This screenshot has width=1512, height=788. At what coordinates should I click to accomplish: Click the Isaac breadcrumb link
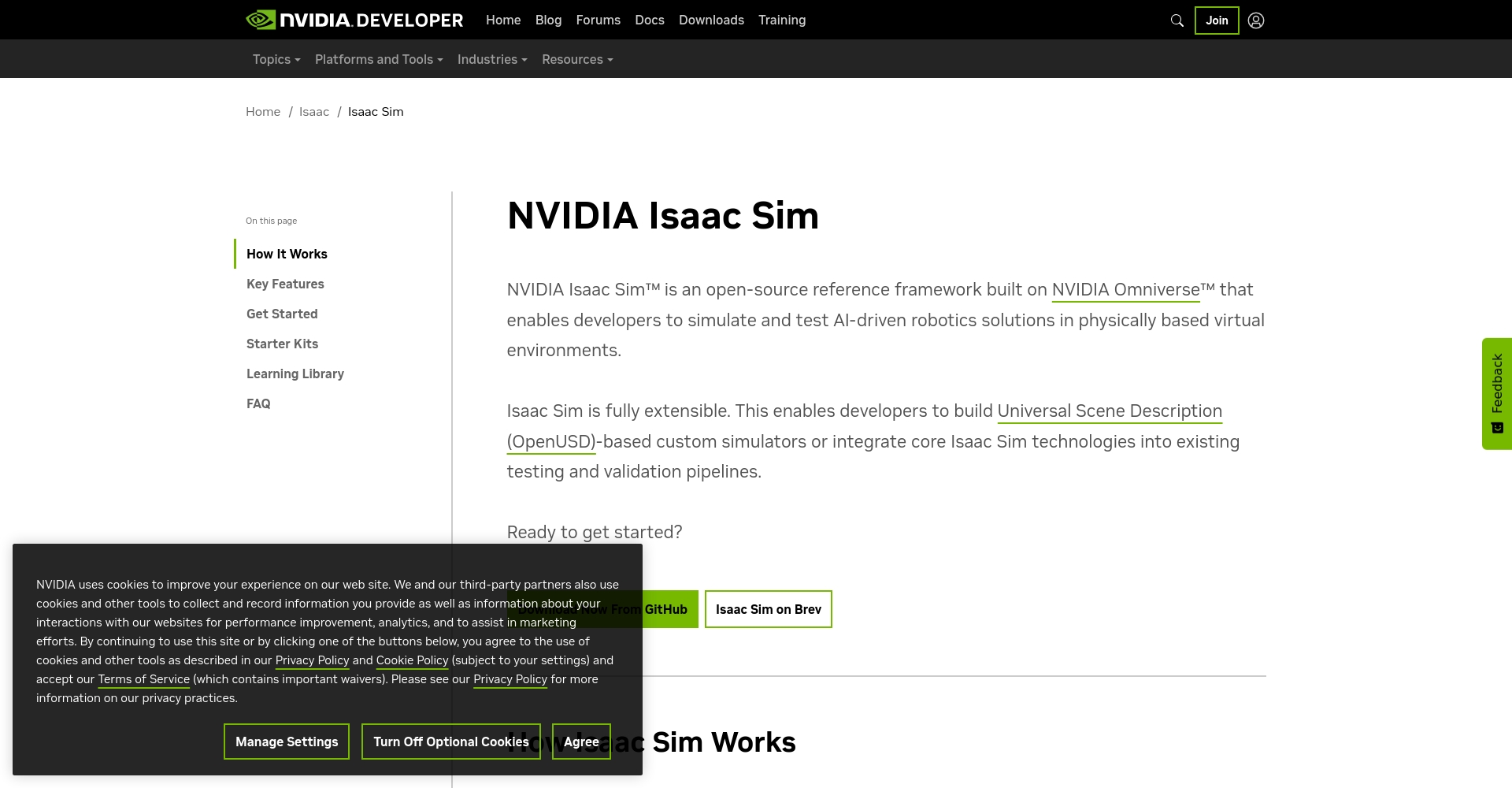click(x=313, y=112)
